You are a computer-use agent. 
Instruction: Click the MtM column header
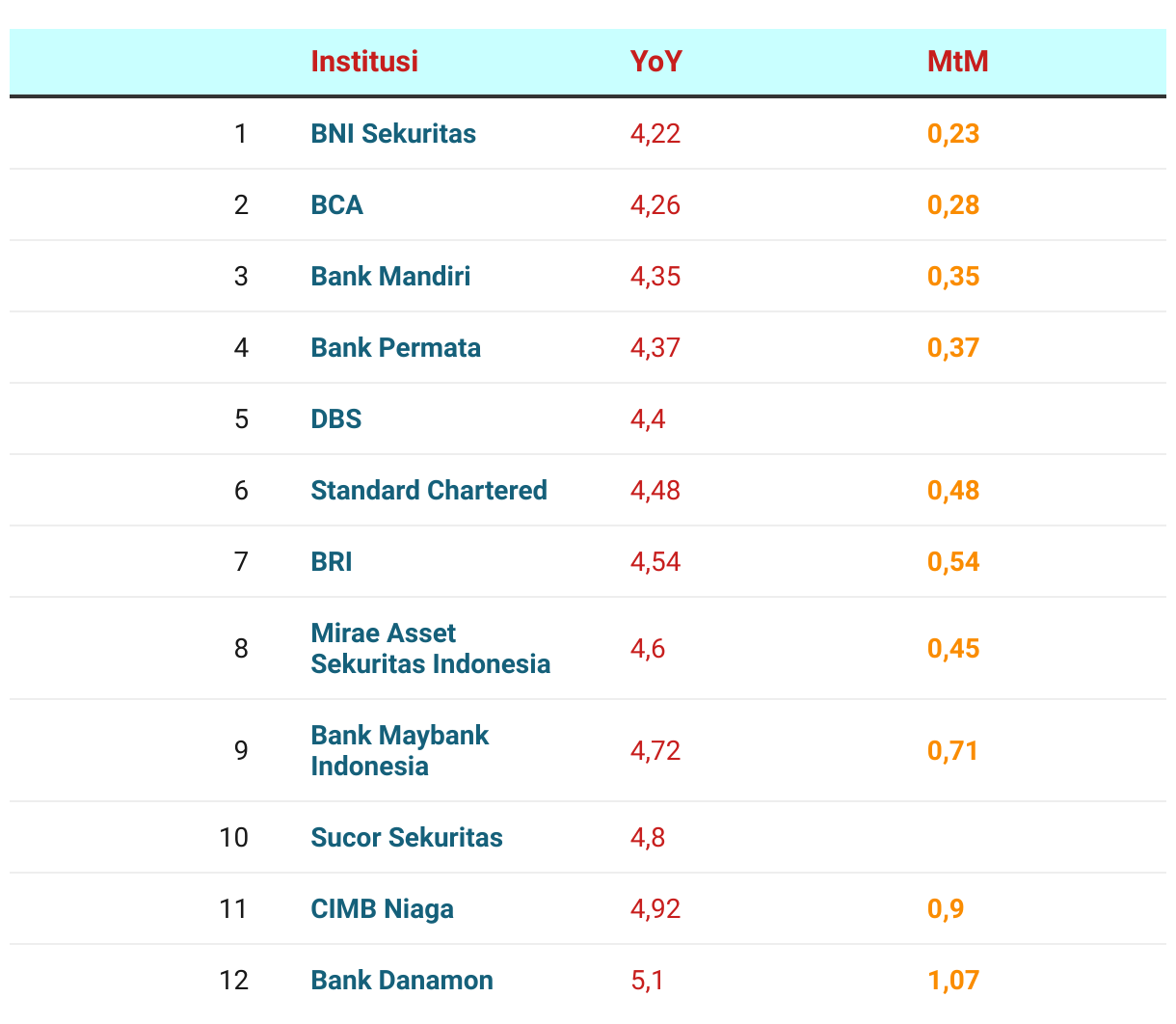(x=957, y=61)
